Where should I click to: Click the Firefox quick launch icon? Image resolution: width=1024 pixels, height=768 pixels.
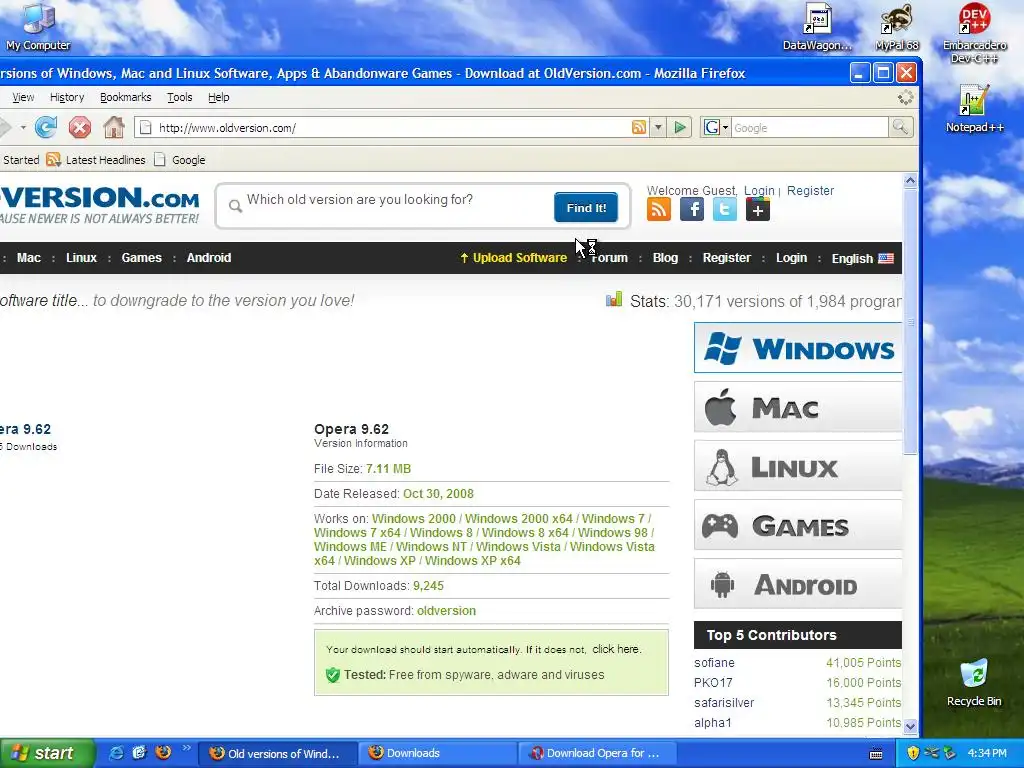163,753
